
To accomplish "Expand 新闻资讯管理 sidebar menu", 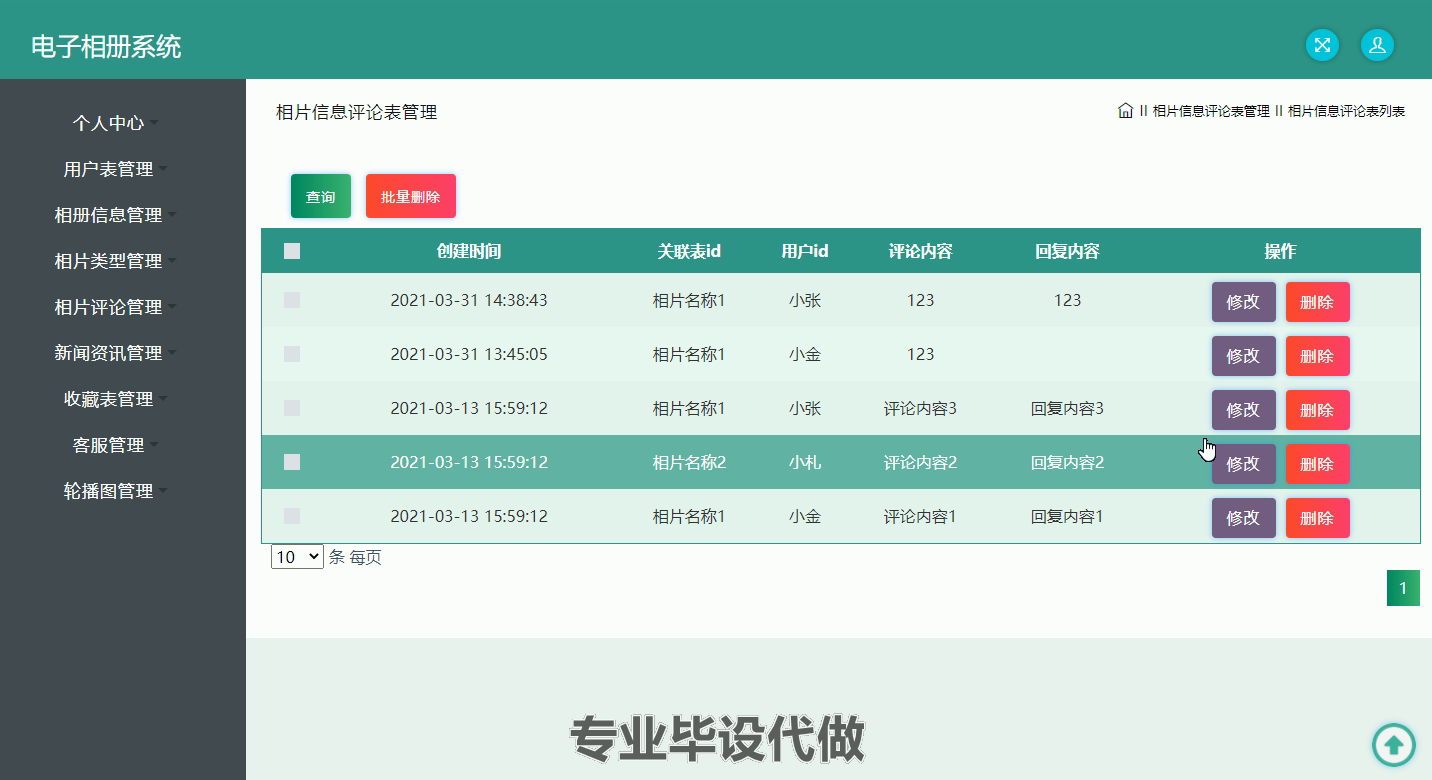I will [x=115, y=353].
